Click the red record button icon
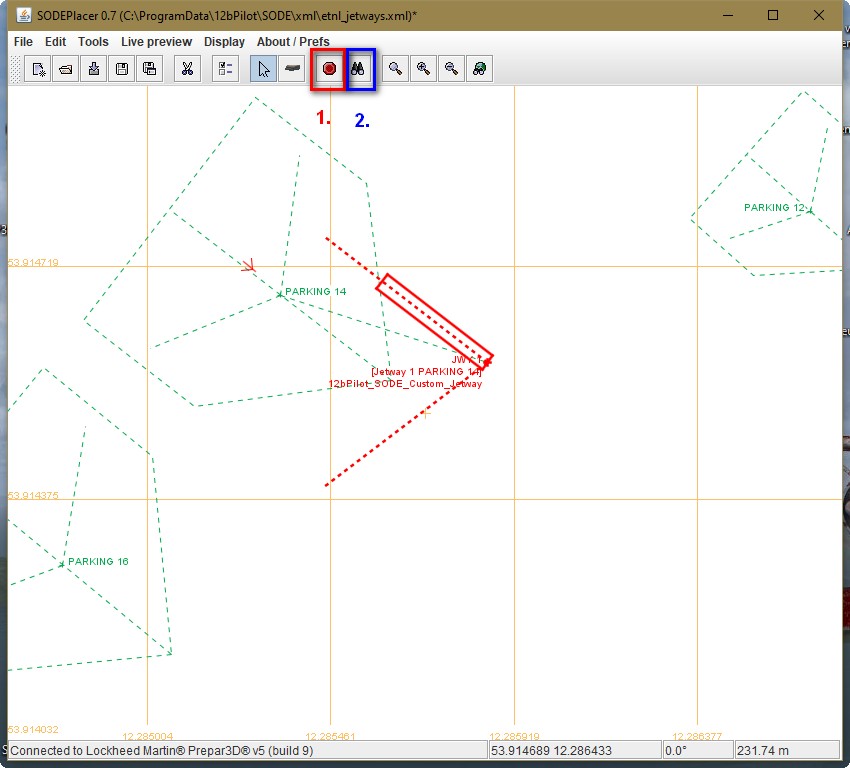 (x=329, y=69)
